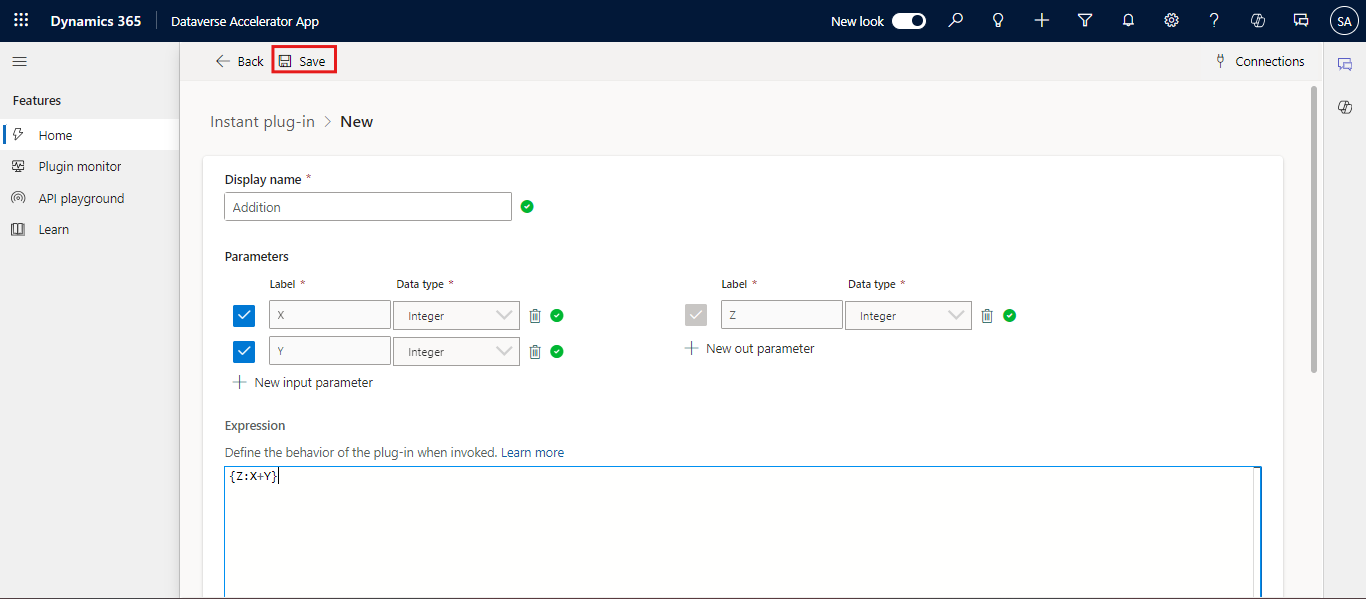Delete the X input parameter

534,314
